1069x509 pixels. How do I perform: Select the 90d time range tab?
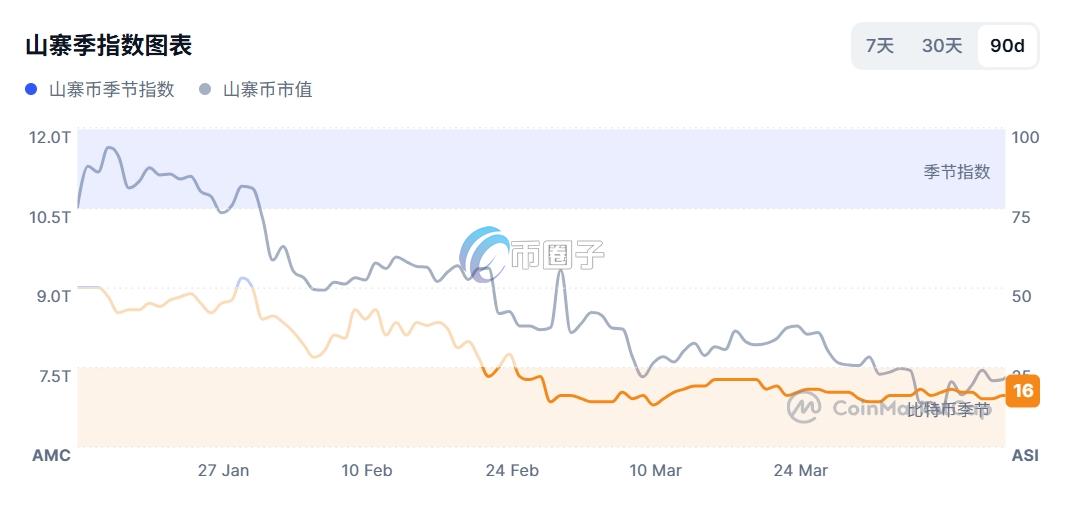[x=1007, y=46]
